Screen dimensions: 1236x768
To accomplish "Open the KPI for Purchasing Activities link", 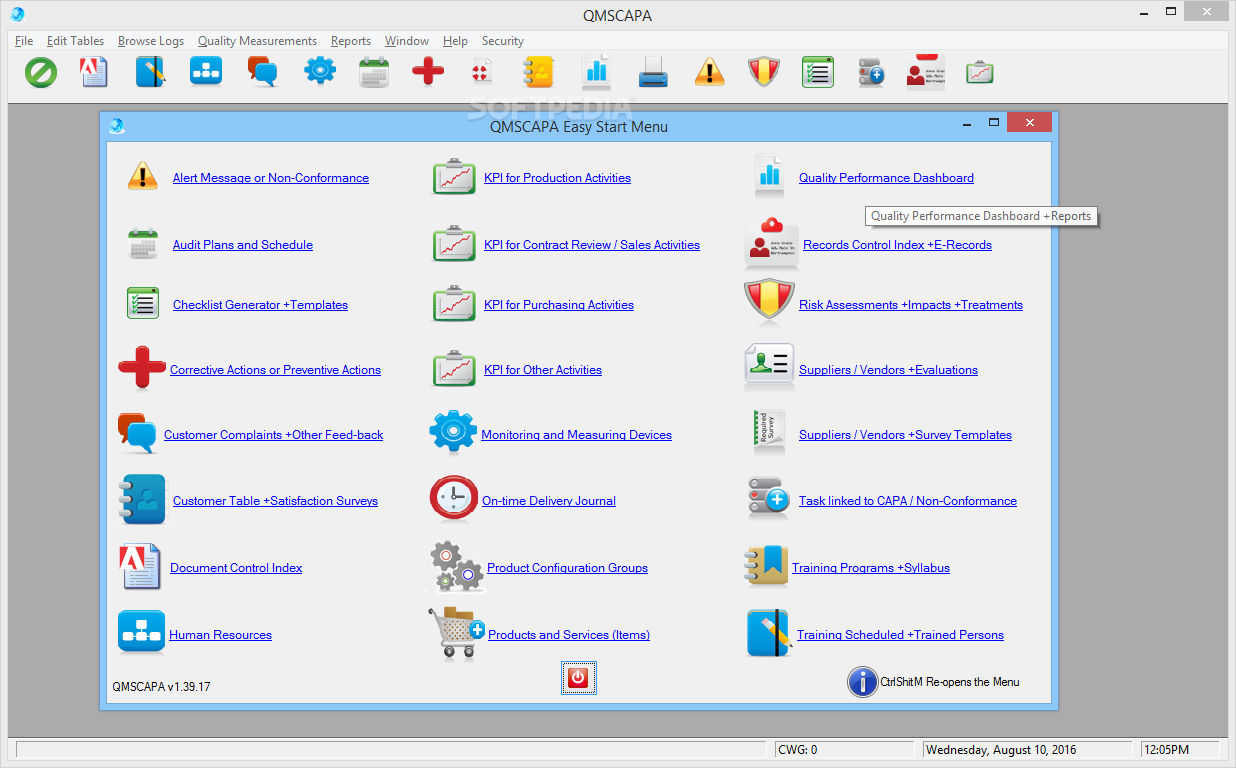I will pyautogui.click(x=559, y=305).
